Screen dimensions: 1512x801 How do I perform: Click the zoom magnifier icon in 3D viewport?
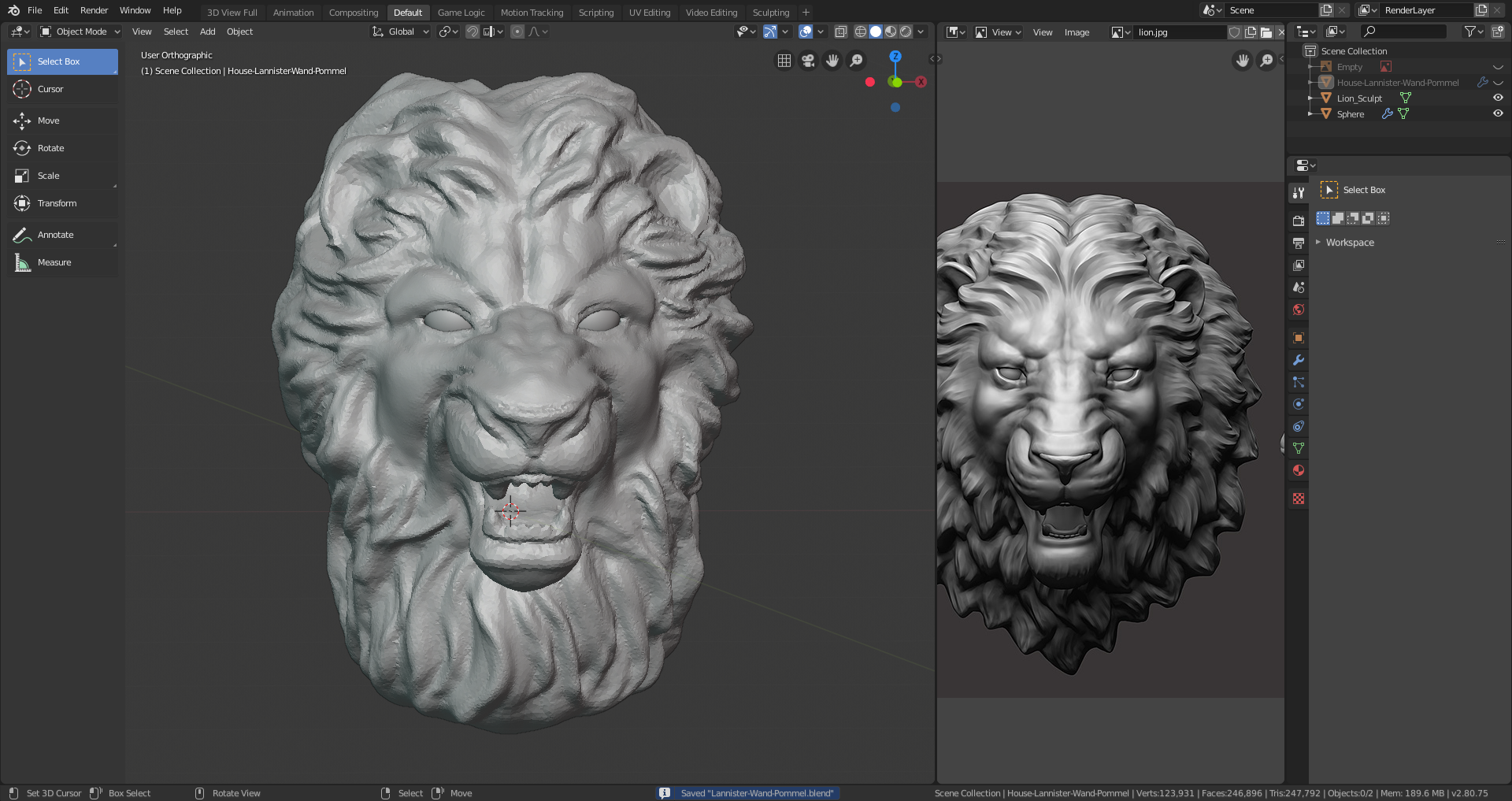856,61
